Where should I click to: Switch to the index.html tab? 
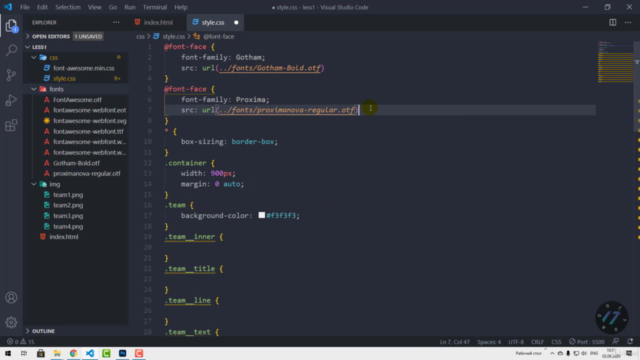click(x=158, y=22)
